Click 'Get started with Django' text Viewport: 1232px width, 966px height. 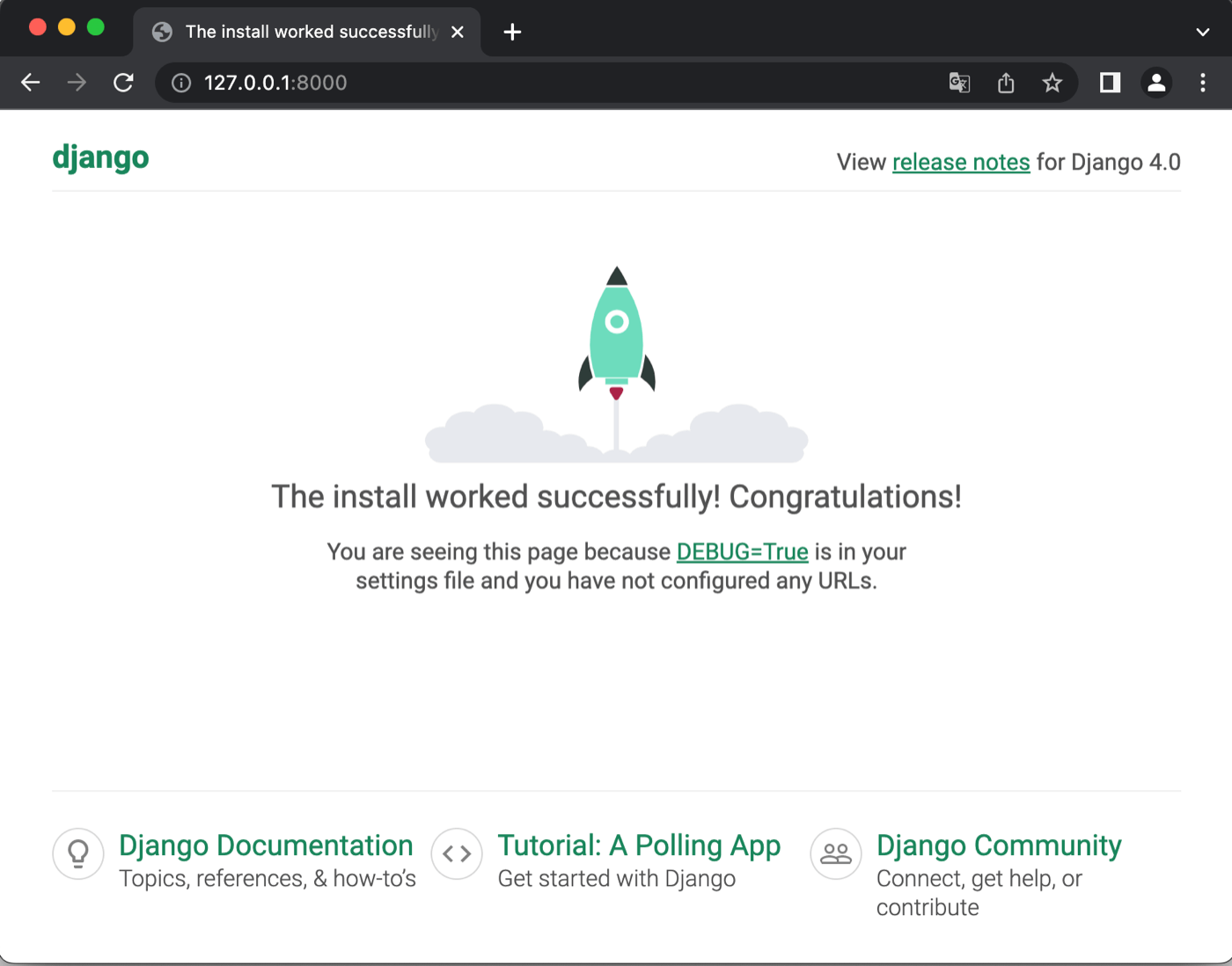tap(617, 879)
